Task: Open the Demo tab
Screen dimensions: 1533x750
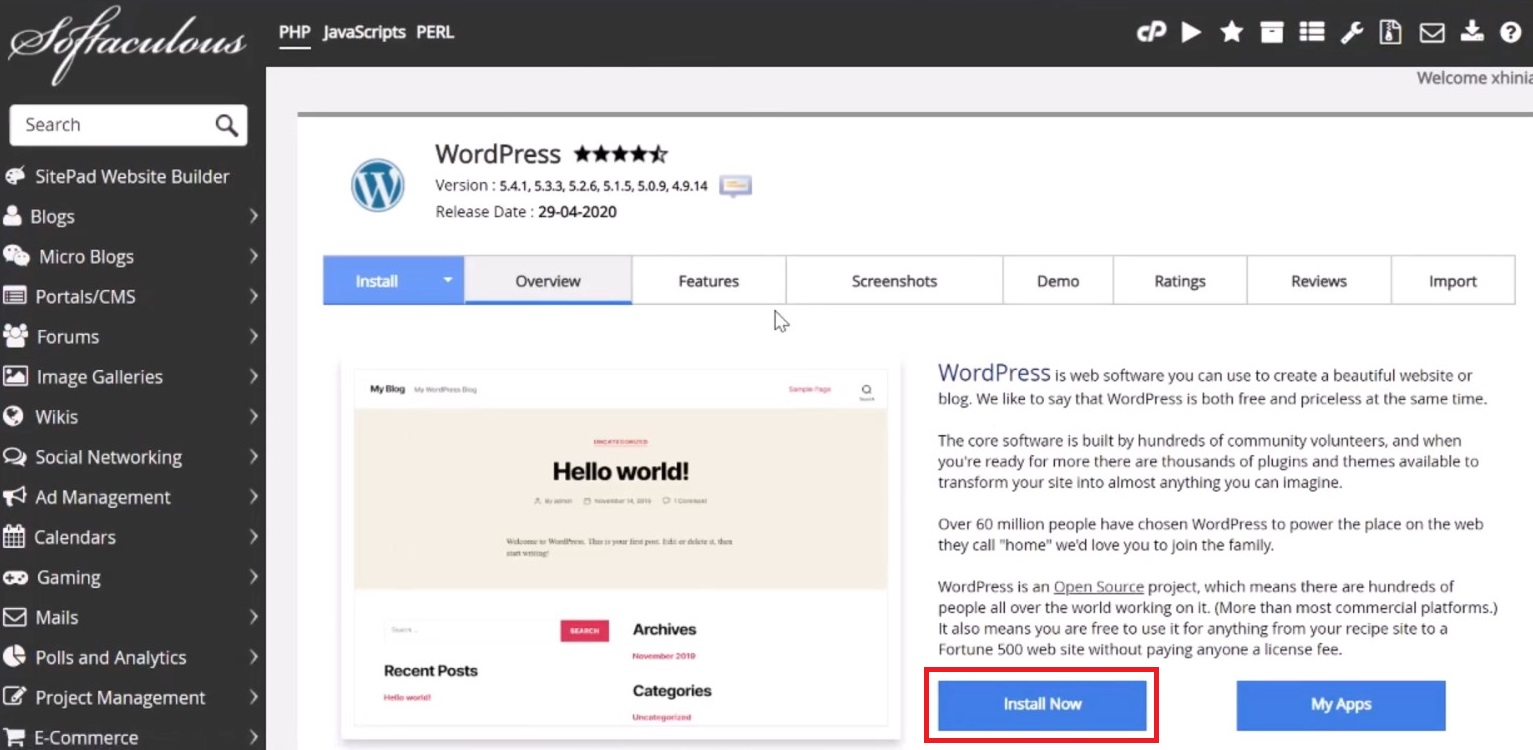Action: pos(1058,281)
